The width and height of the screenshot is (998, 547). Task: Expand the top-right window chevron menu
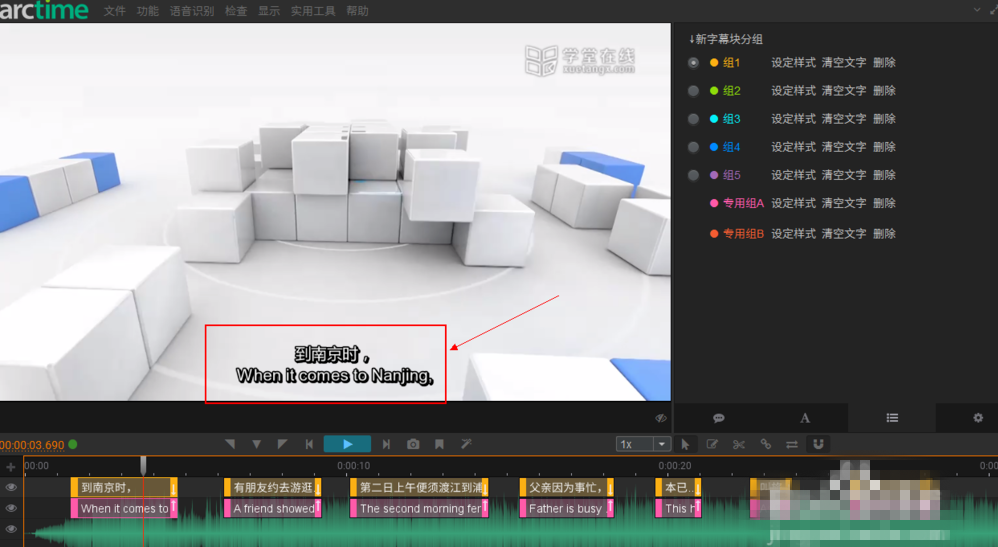tap(978, 9)
